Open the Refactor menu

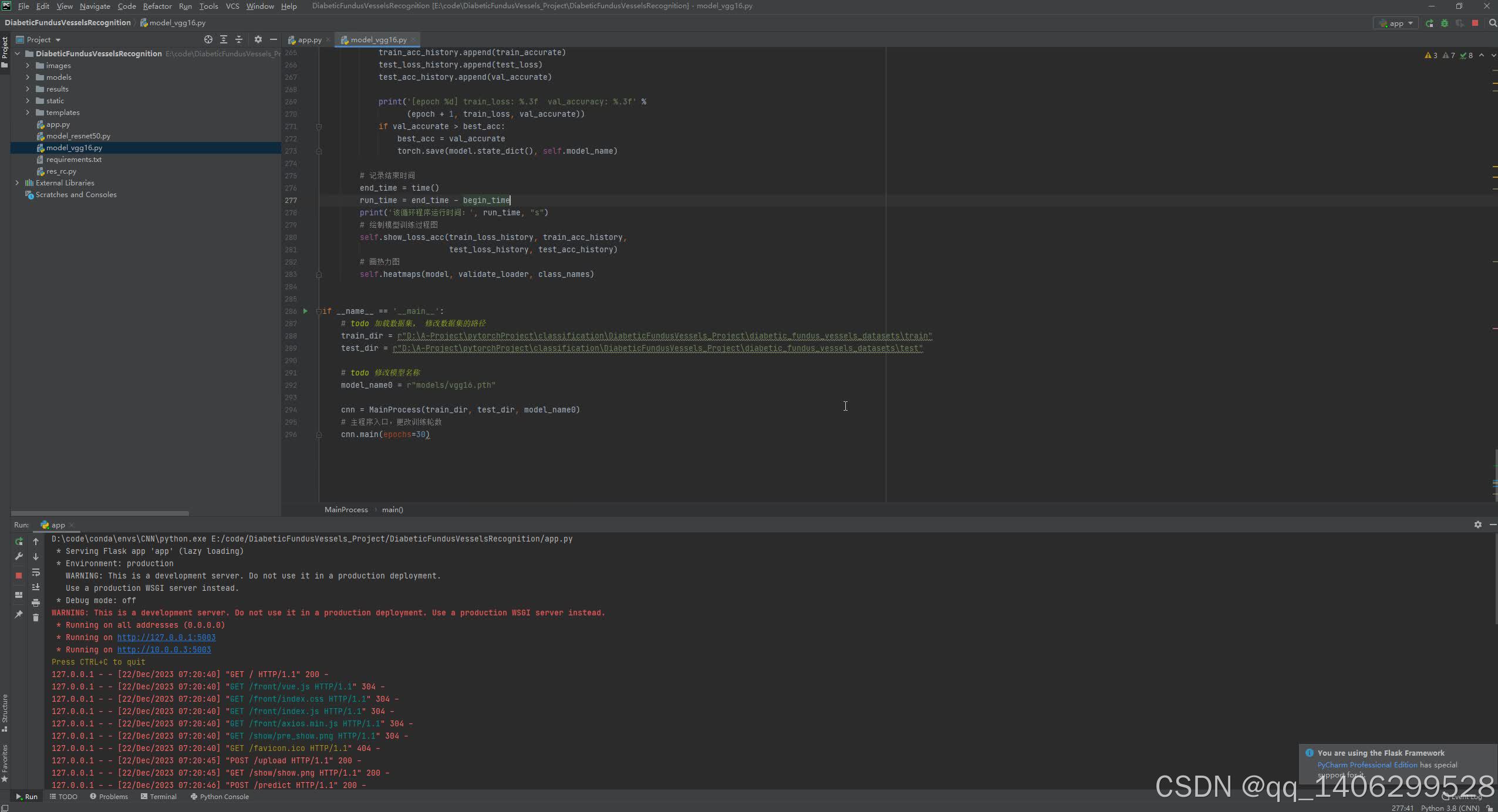(157, 6)
